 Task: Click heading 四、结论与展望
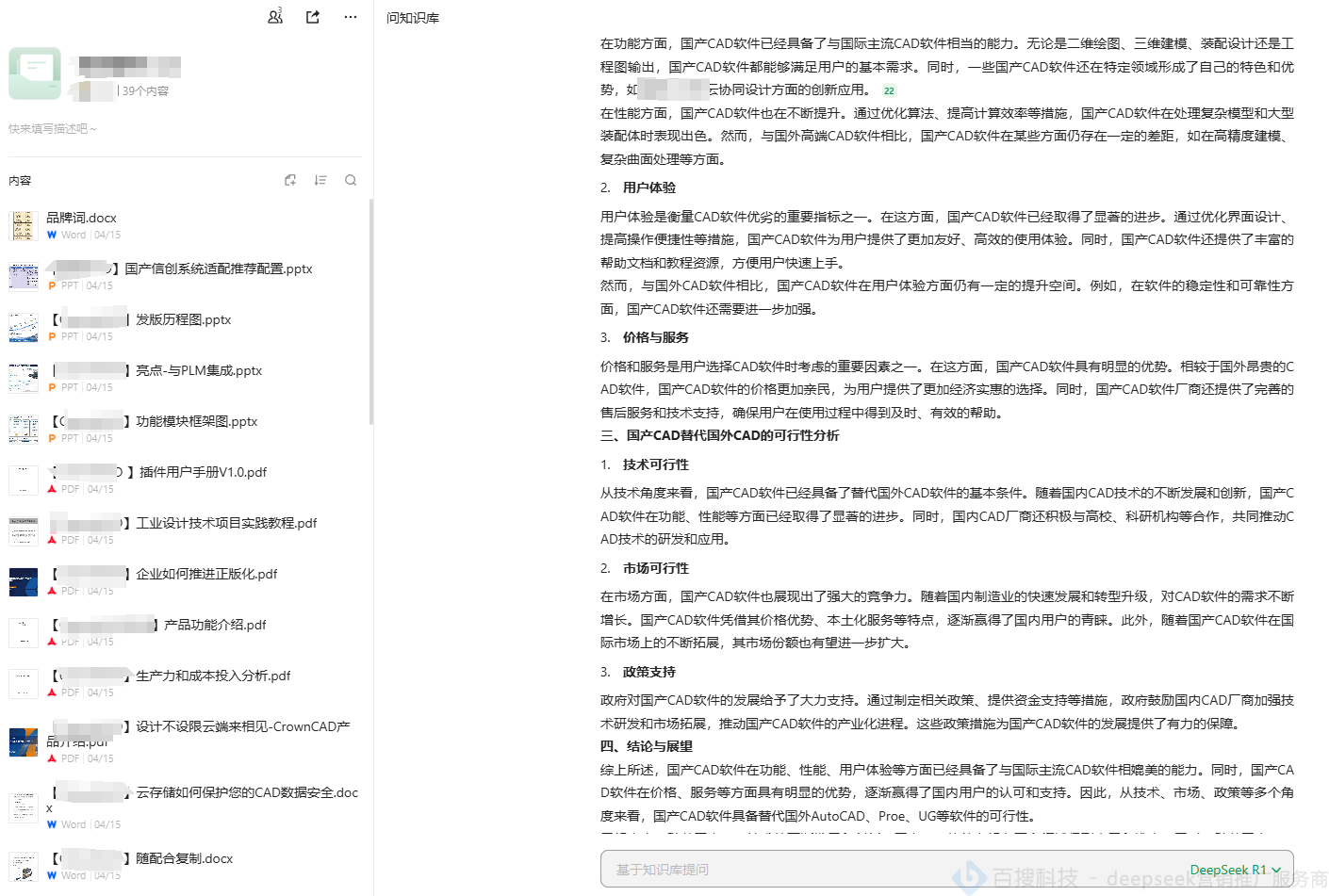pos(647,746)
